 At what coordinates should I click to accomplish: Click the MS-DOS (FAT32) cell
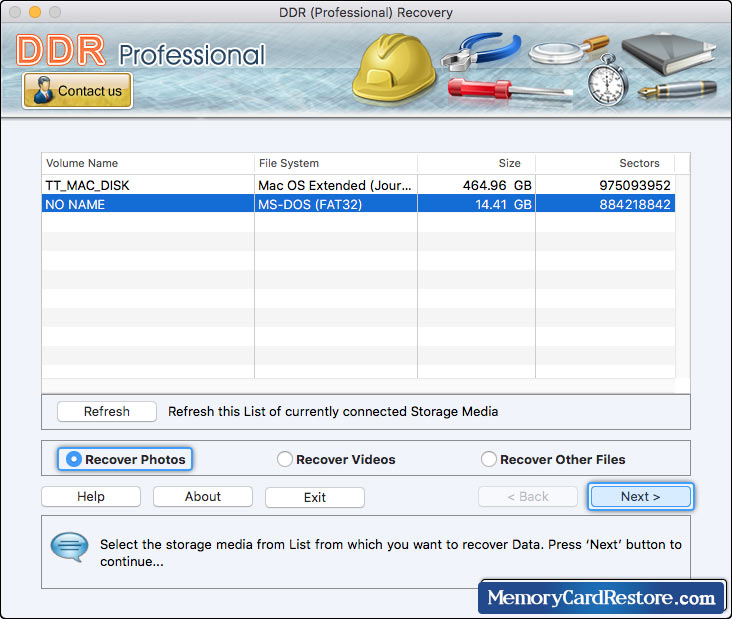336,204
